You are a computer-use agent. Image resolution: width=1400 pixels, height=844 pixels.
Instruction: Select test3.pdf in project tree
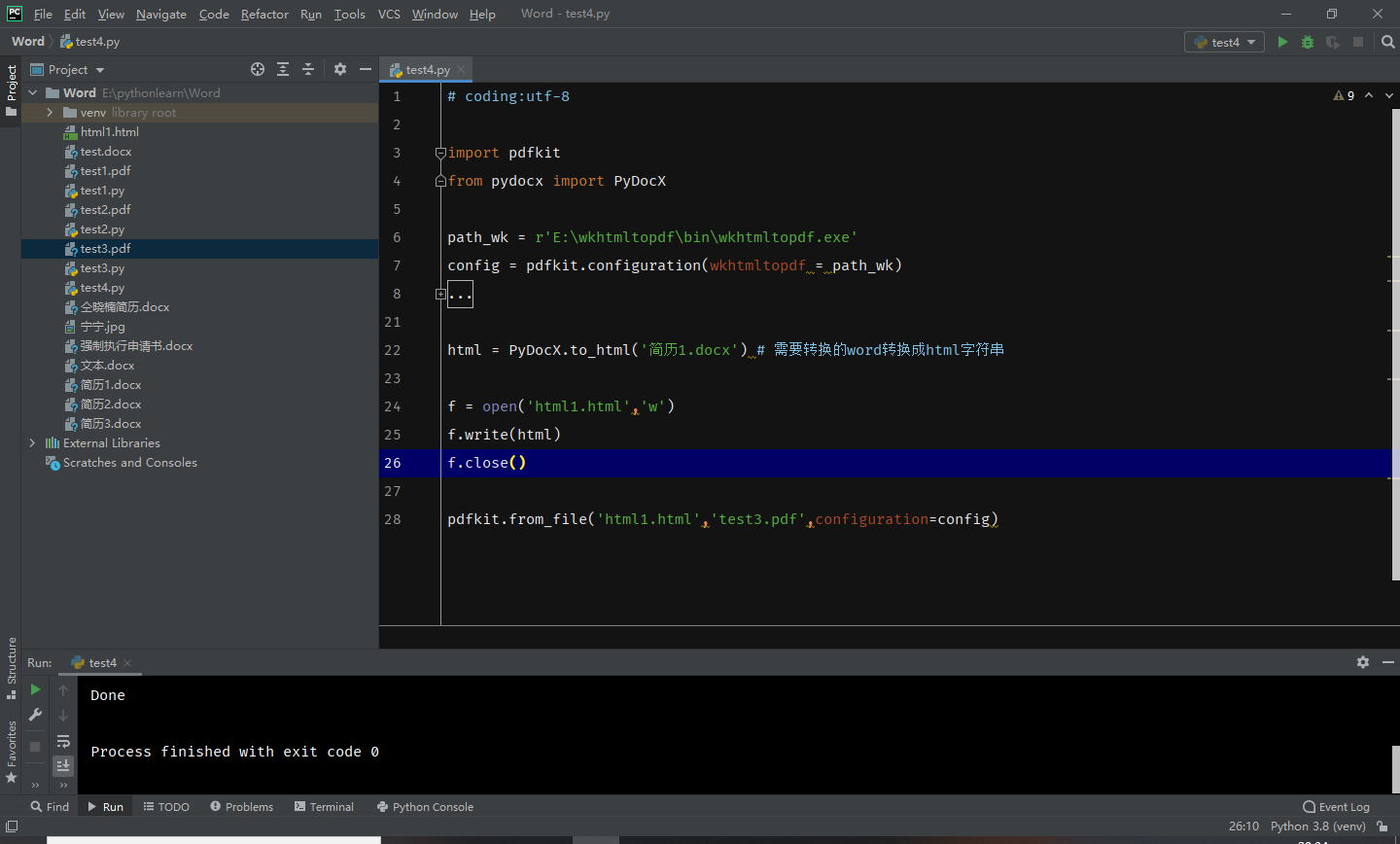[x=105, y=249]
